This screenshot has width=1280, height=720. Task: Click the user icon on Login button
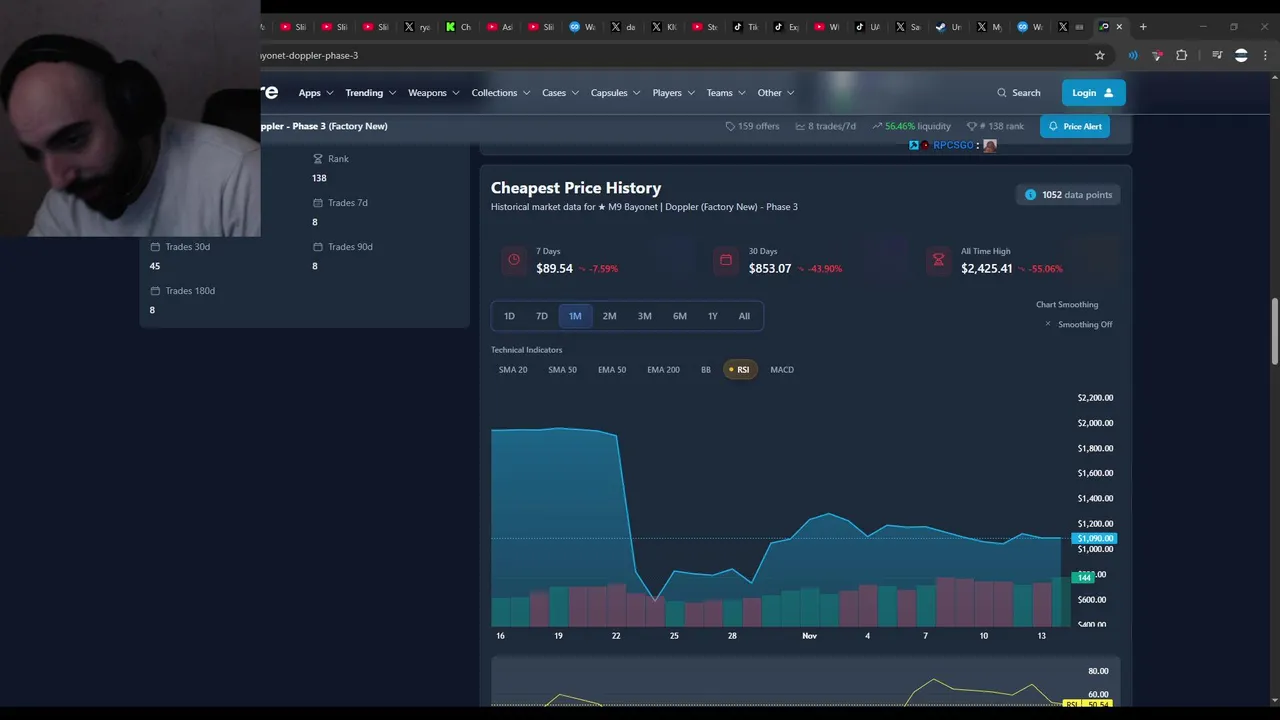tap(1108, 93)
